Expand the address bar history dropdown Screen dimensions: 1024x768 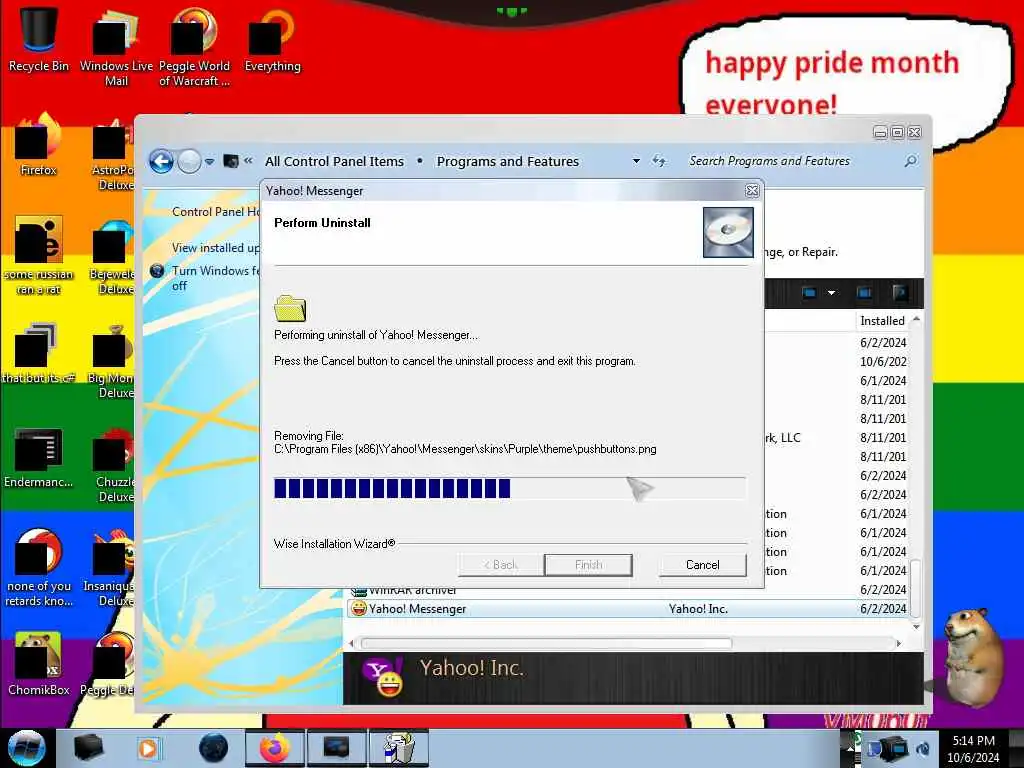(x=636, y=161)
